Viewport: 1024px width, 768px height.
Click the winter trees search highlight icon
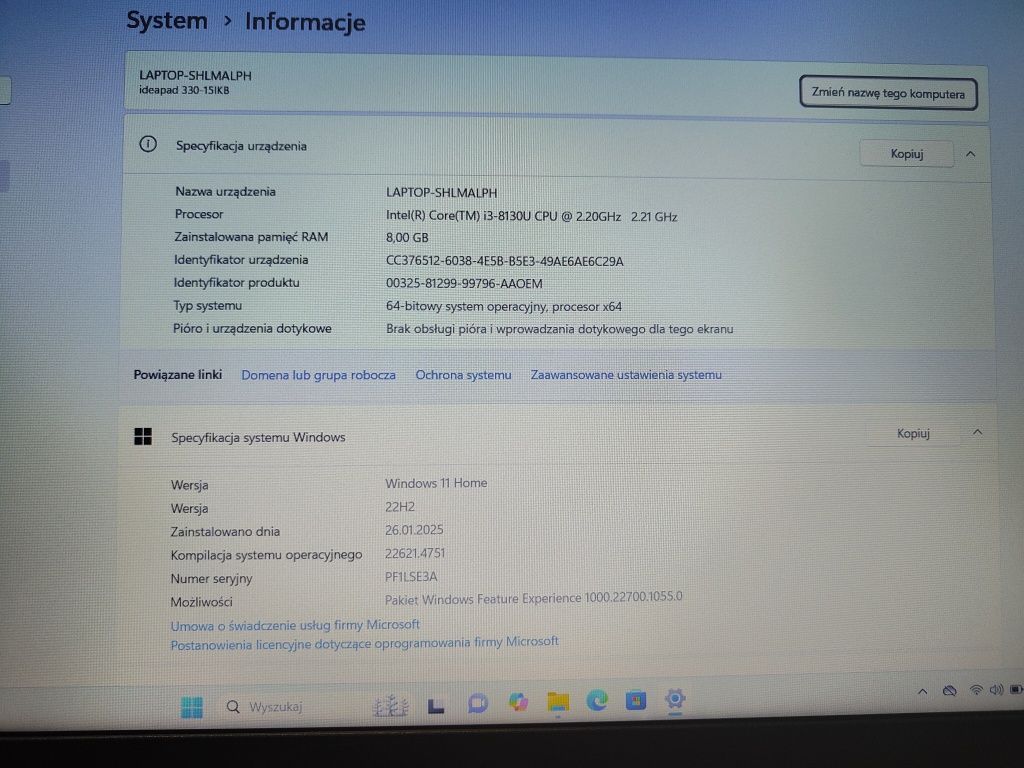tap(391, 706)
